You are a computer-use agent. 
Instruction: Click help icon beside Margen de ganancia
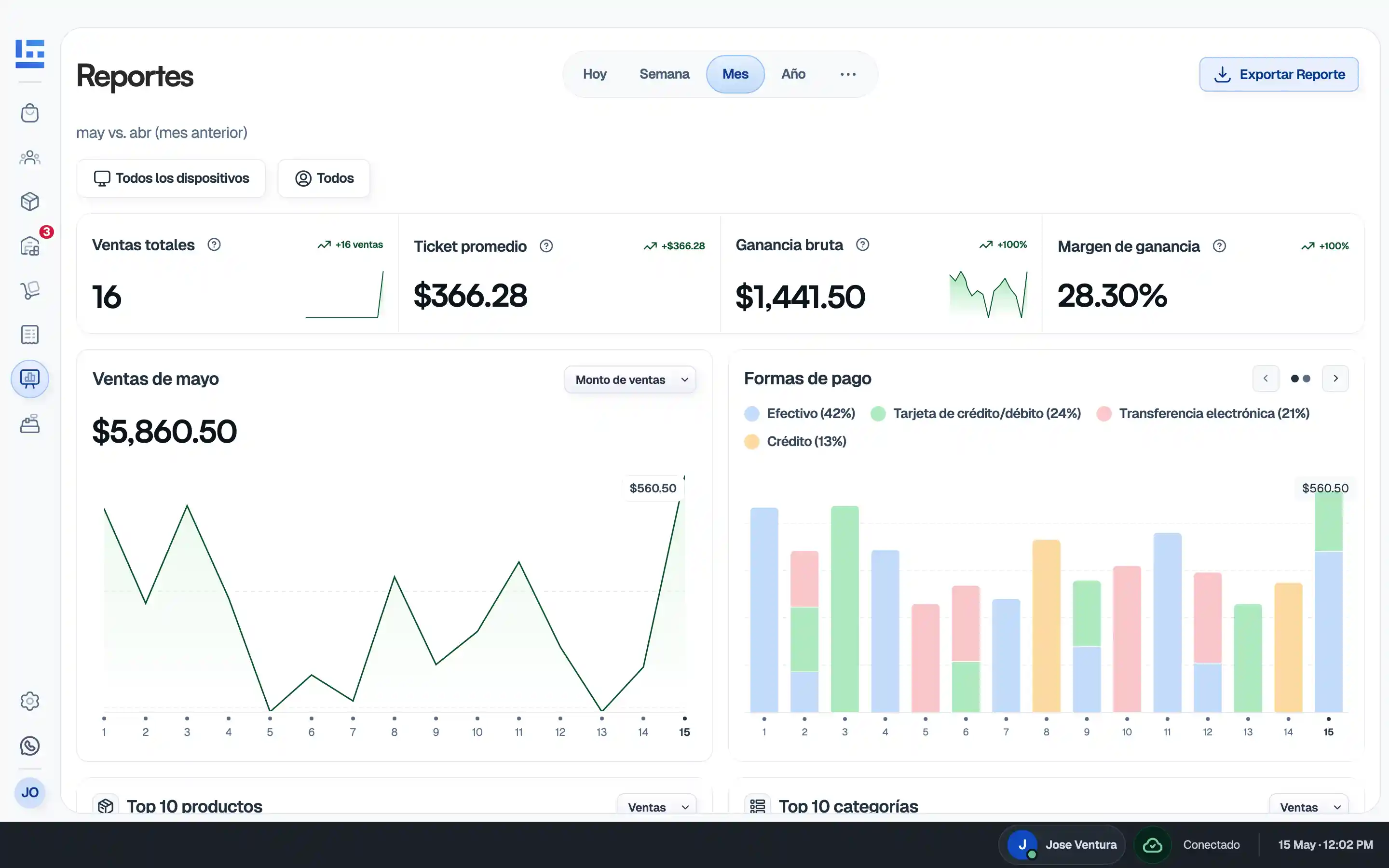(x=1220, y=246)
